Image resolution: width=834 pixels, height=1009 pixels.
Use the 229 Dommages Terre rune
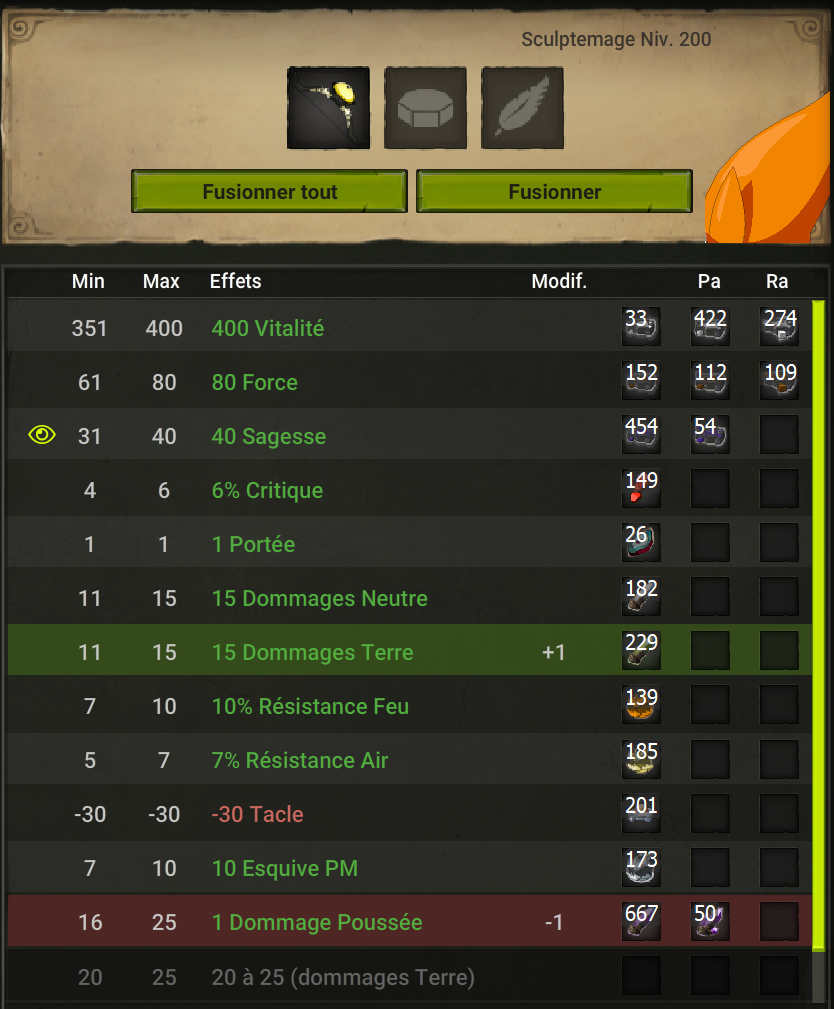641,651
